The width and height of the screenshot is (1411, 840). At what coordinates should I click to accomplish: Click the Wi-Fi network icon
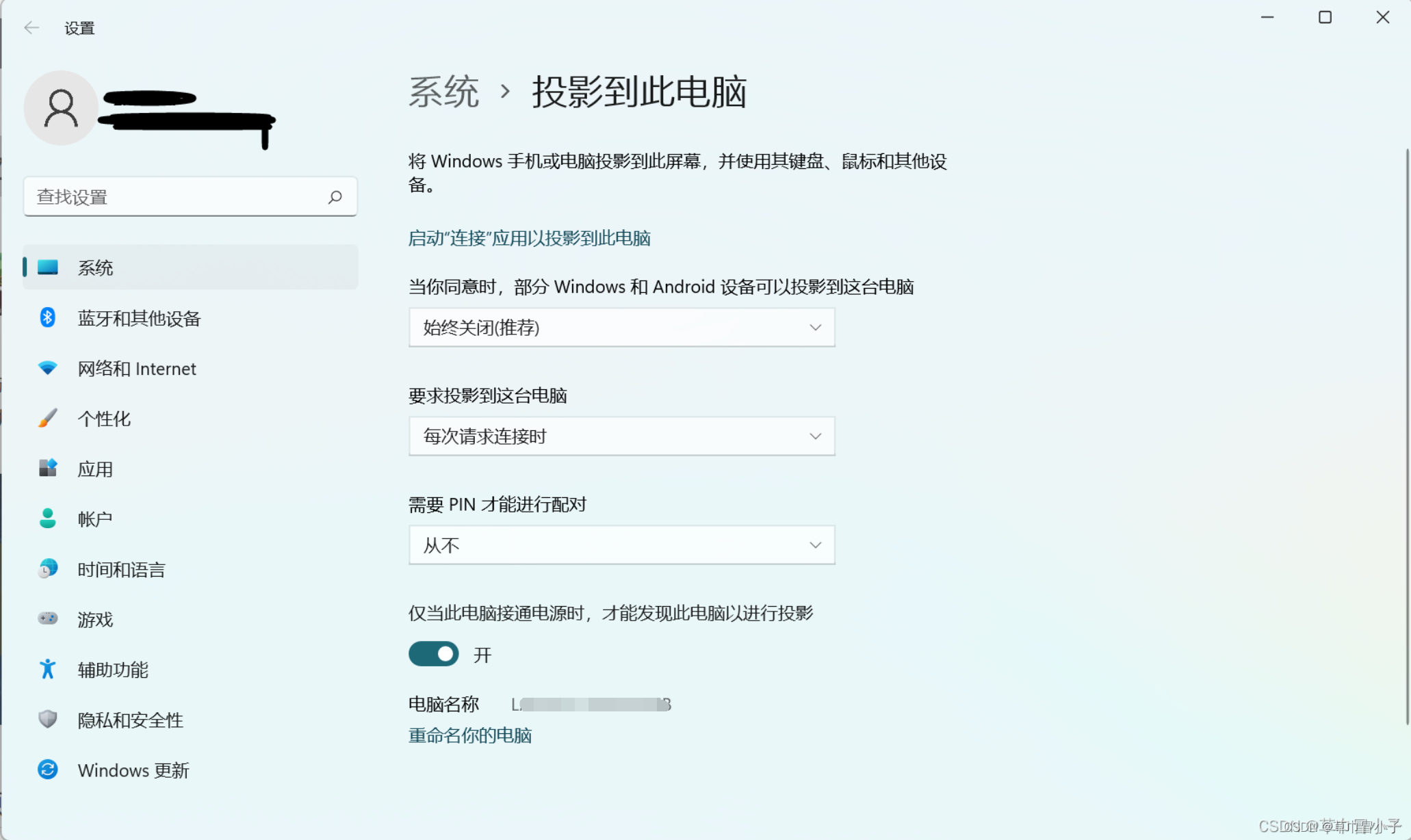click(47, 368)
